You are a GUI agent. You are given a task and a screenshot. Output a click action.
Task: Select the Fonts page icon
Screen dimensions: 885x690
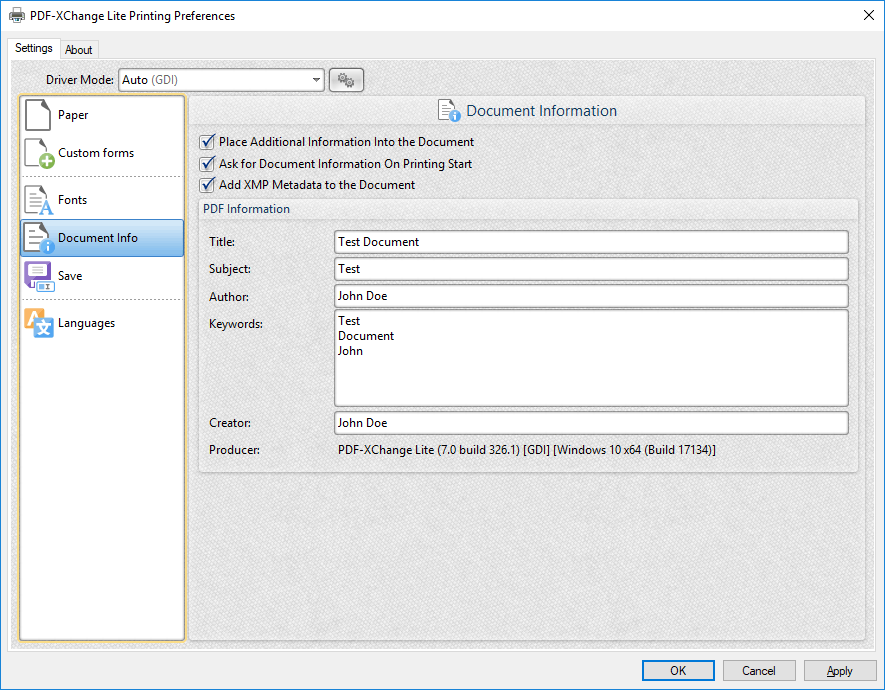(x=39, y=200)
